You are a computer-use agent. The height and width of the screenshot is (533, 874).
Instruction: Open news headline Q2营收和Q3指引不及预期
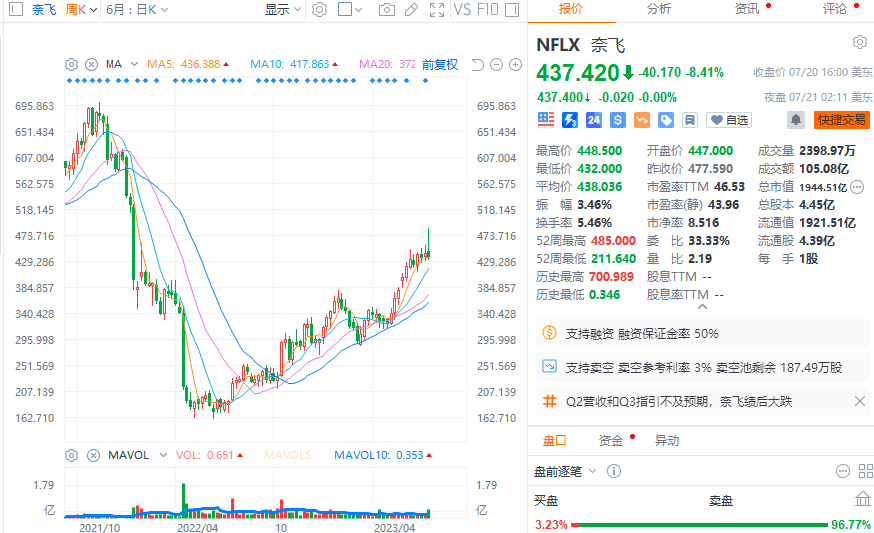pyautogui.click(x=678, y=401)
